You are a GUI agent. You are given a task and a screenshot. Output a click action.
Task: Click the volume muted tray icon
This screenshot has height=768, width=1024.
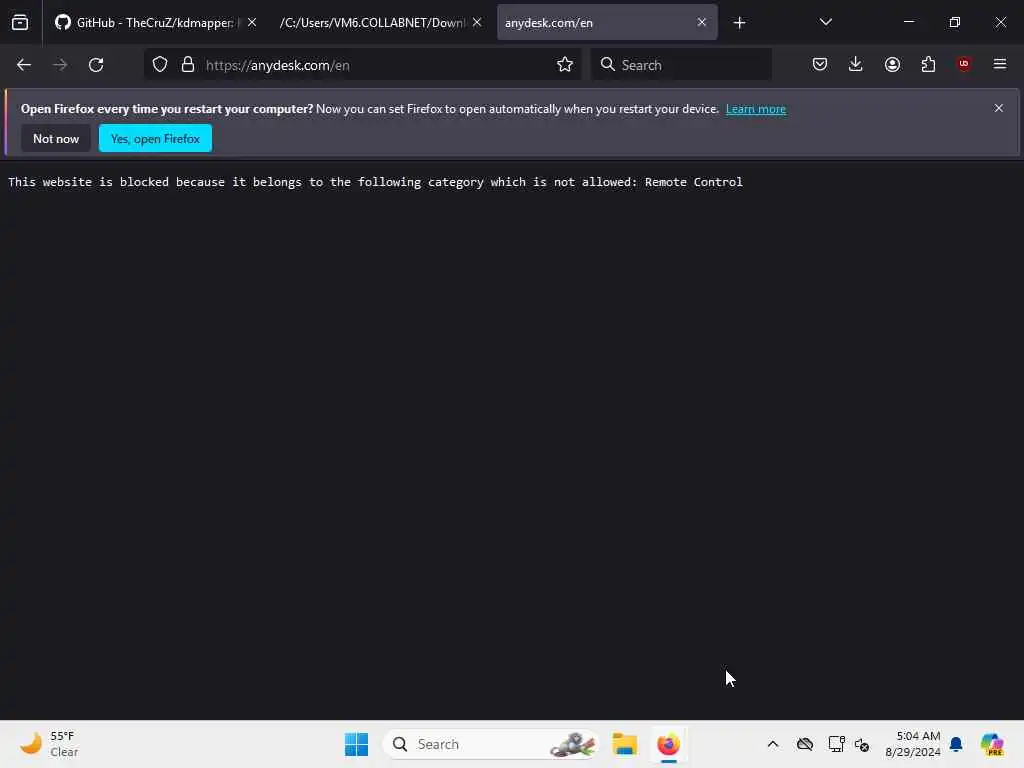pyautogui.click(x=861, y=744)
